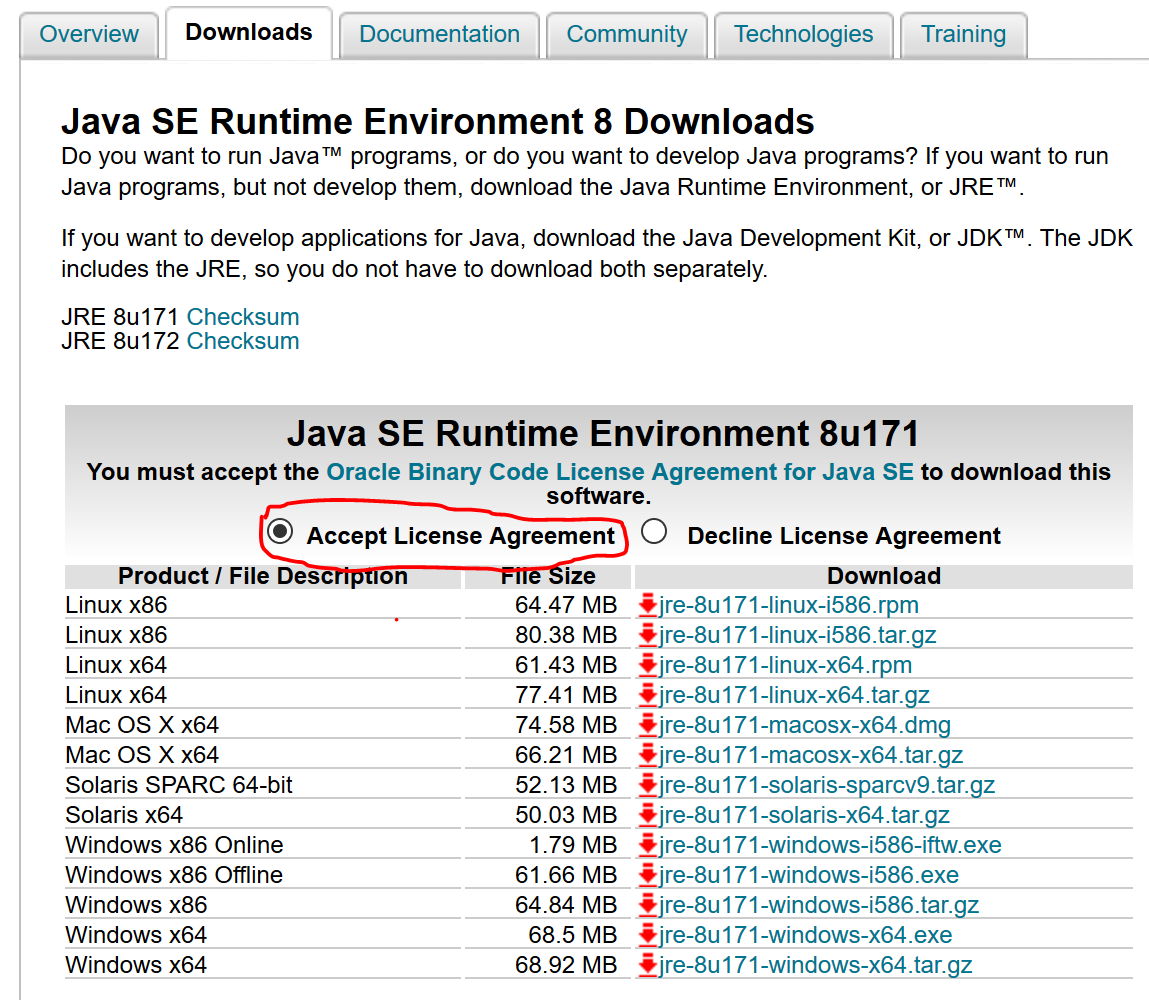
Task: Open the Technologies tab
Action: tap(803, 35)
